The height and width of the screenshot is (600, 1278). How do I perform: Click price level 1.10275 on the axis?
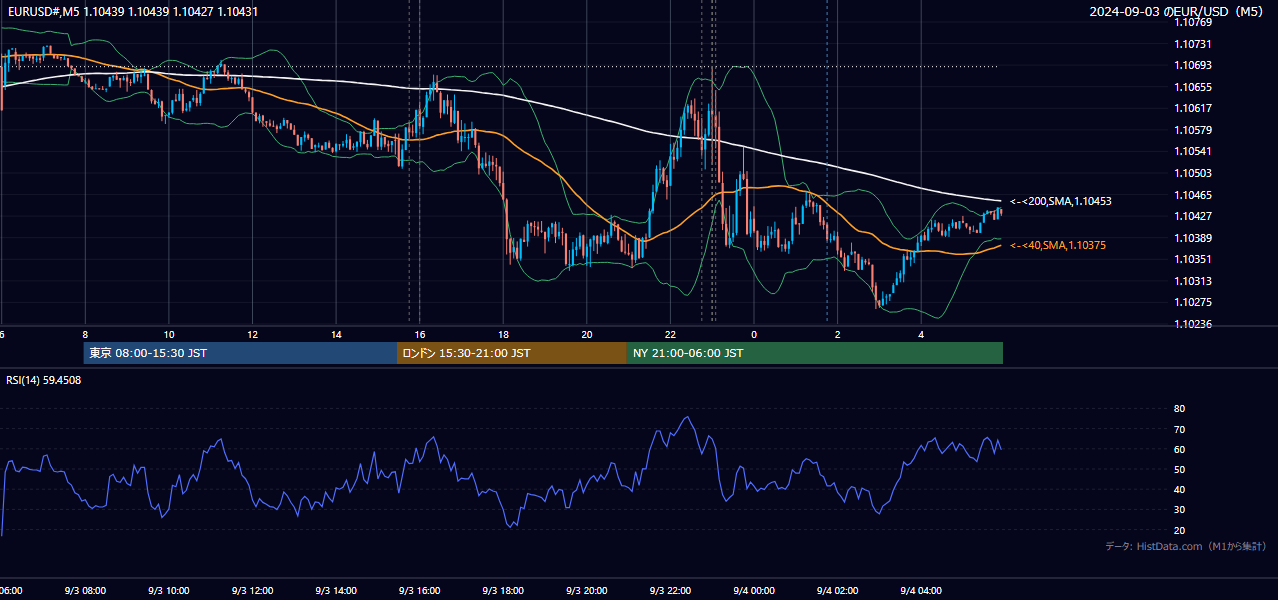tap(1193, 302)
